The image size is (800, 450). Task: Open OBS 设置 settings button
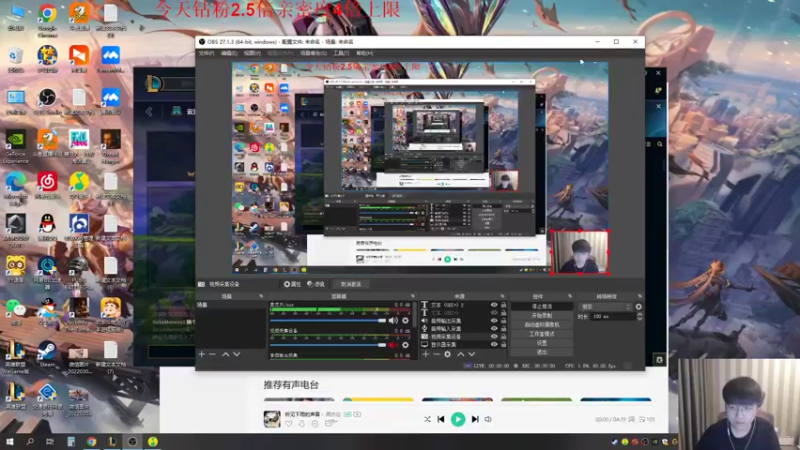pyautogui.click(x=542, y=343)
